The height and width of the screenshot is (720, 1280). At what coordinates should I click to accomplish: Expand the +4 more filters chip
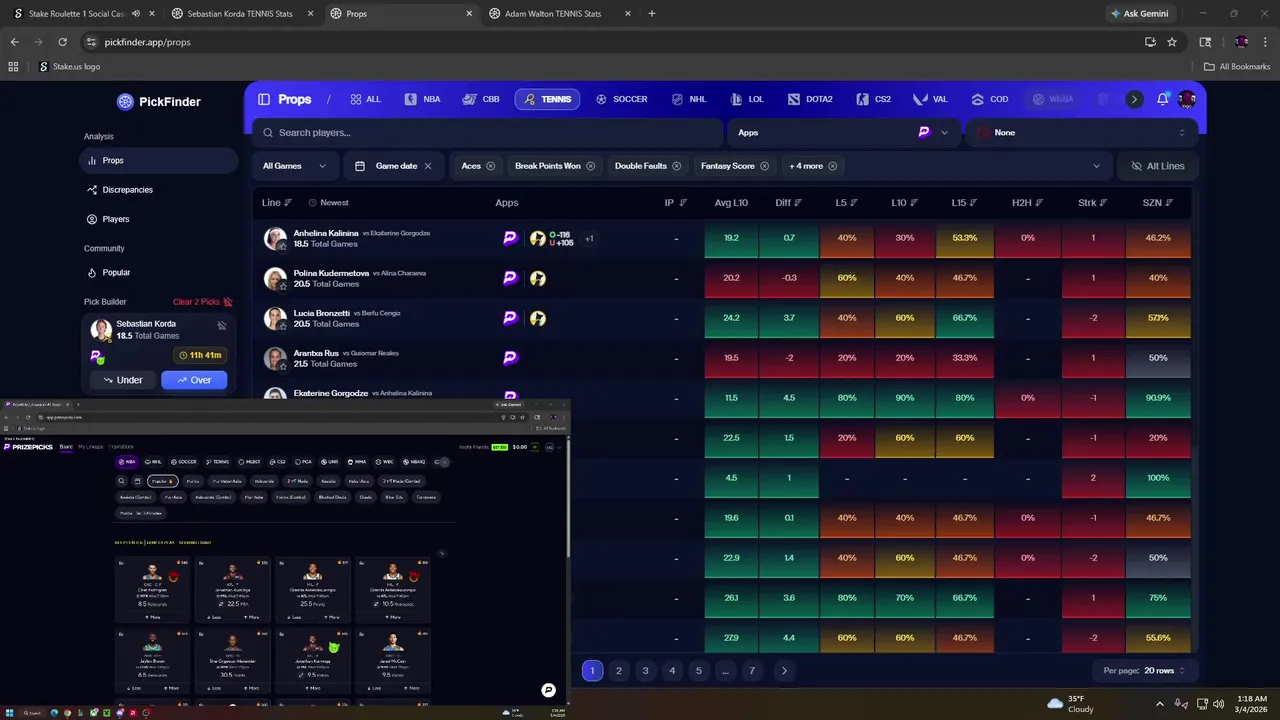pos(813,166)
